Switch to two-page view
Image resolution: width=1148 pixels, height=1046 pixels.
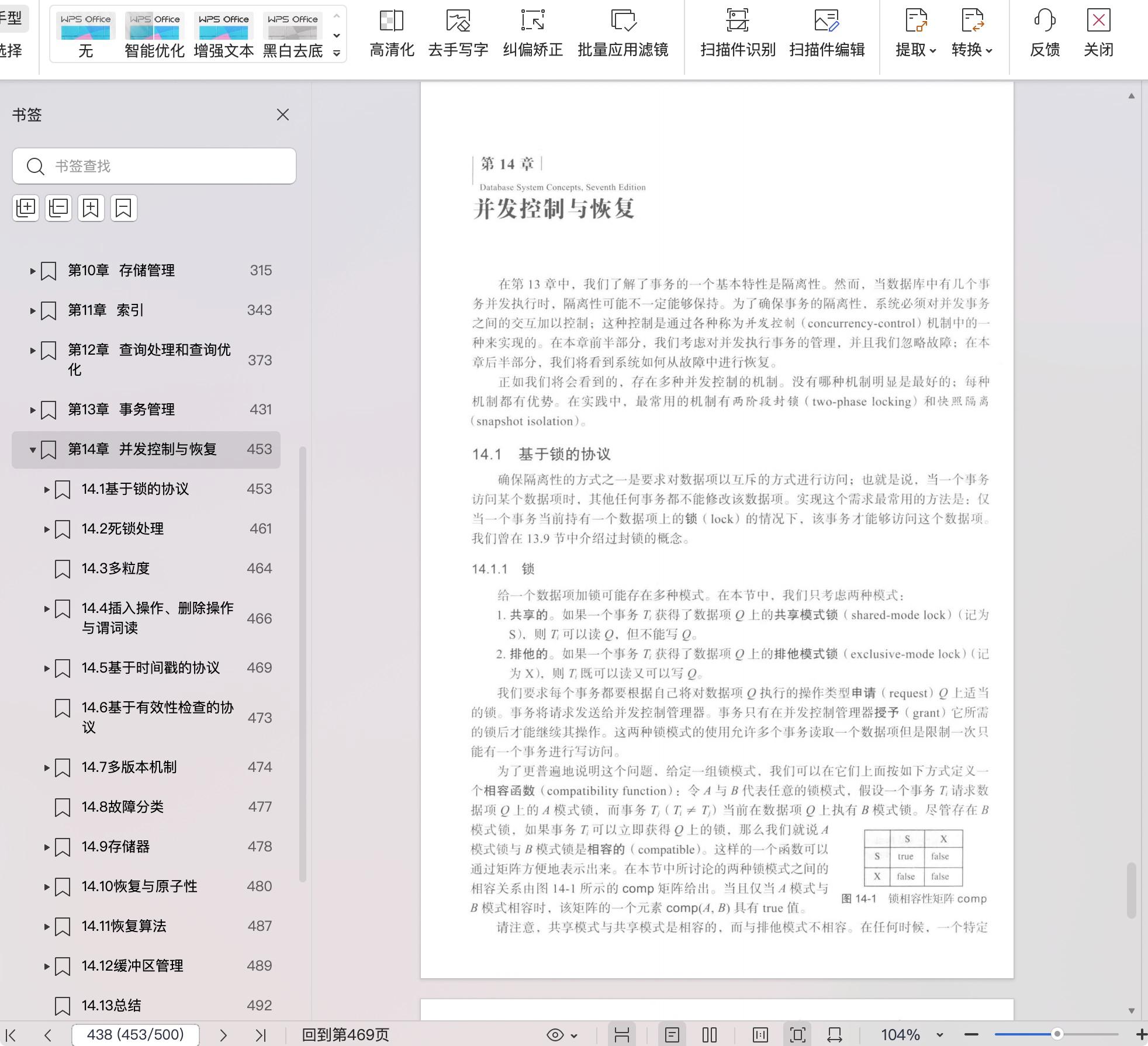tap(710, 1035)
